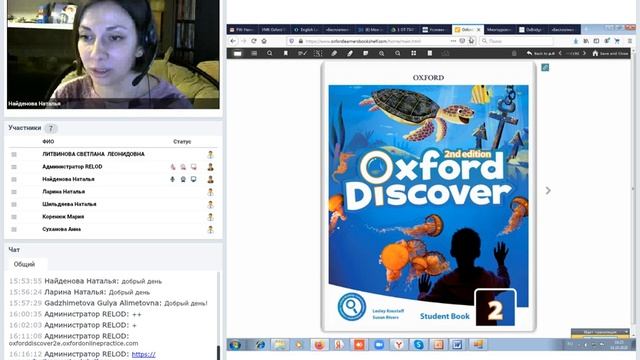Click row handle beside ЛИТВИНОВА СВЕТЛАНА ЛЕОНИДОВНА
This screenshot has width=640, height=360.
[14, 154]
